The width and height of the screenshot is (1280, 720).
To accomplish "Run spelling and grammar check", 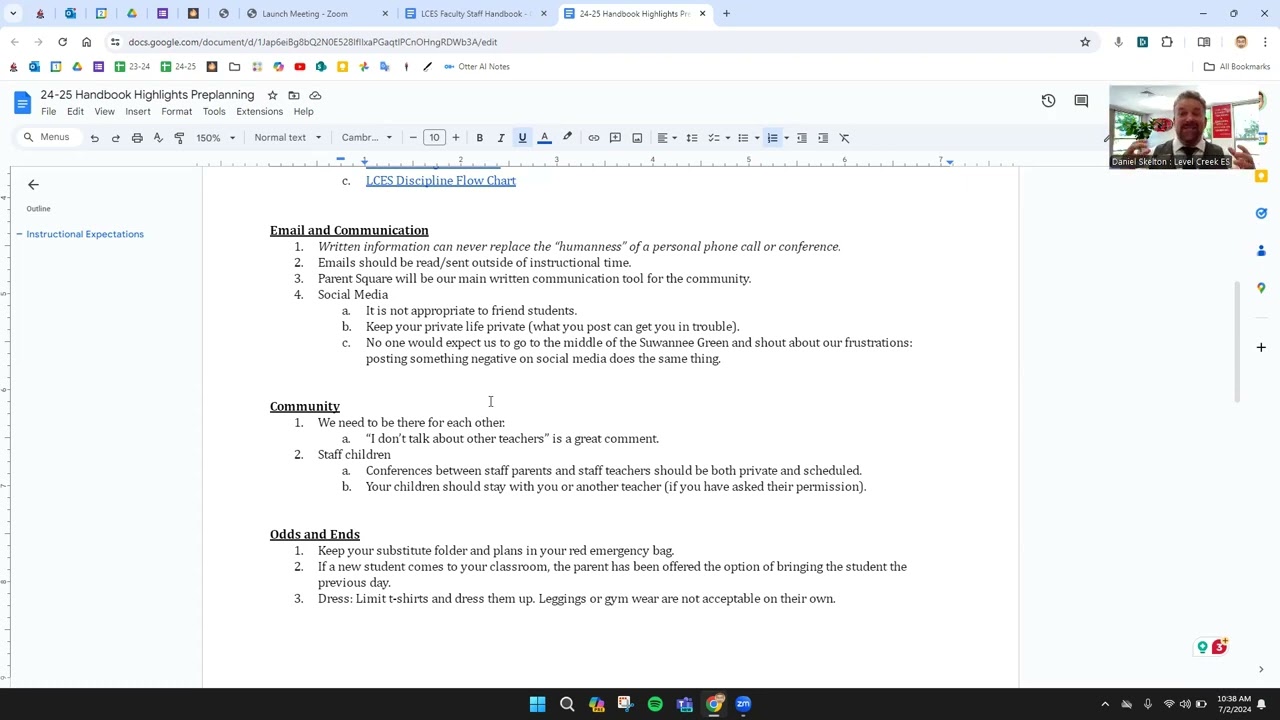I will (158, 138).
